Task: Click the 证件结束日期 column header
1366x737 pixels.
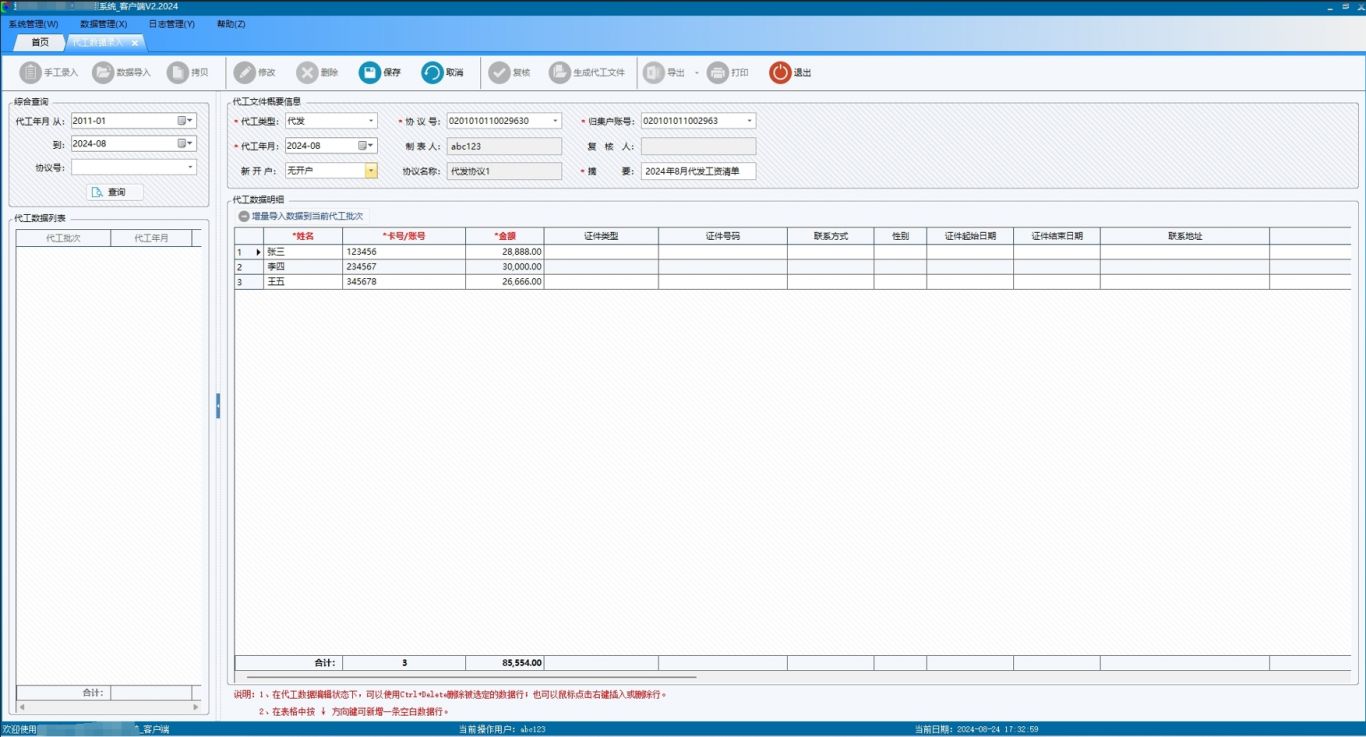Action: point(1057,236)
